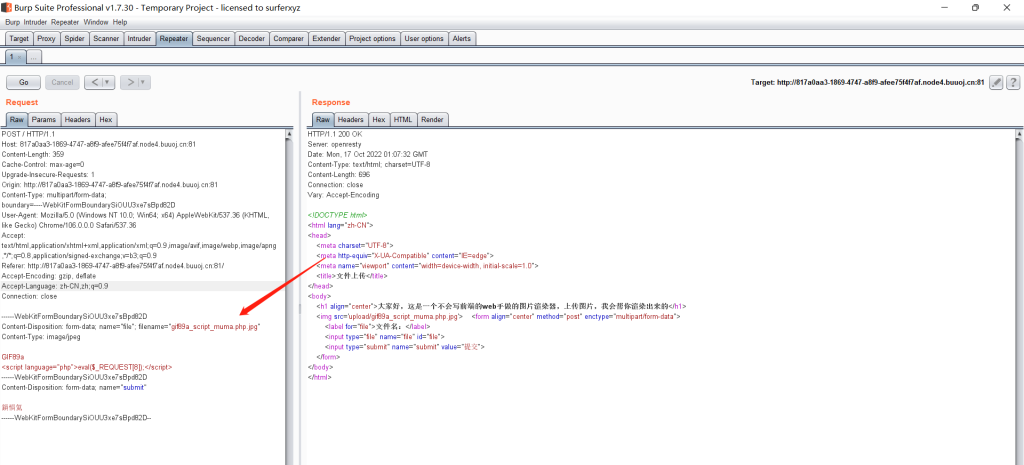Go forward to next request arrow
The width and height of the screenshot is (1024, 465).
(x=130, y=82)
